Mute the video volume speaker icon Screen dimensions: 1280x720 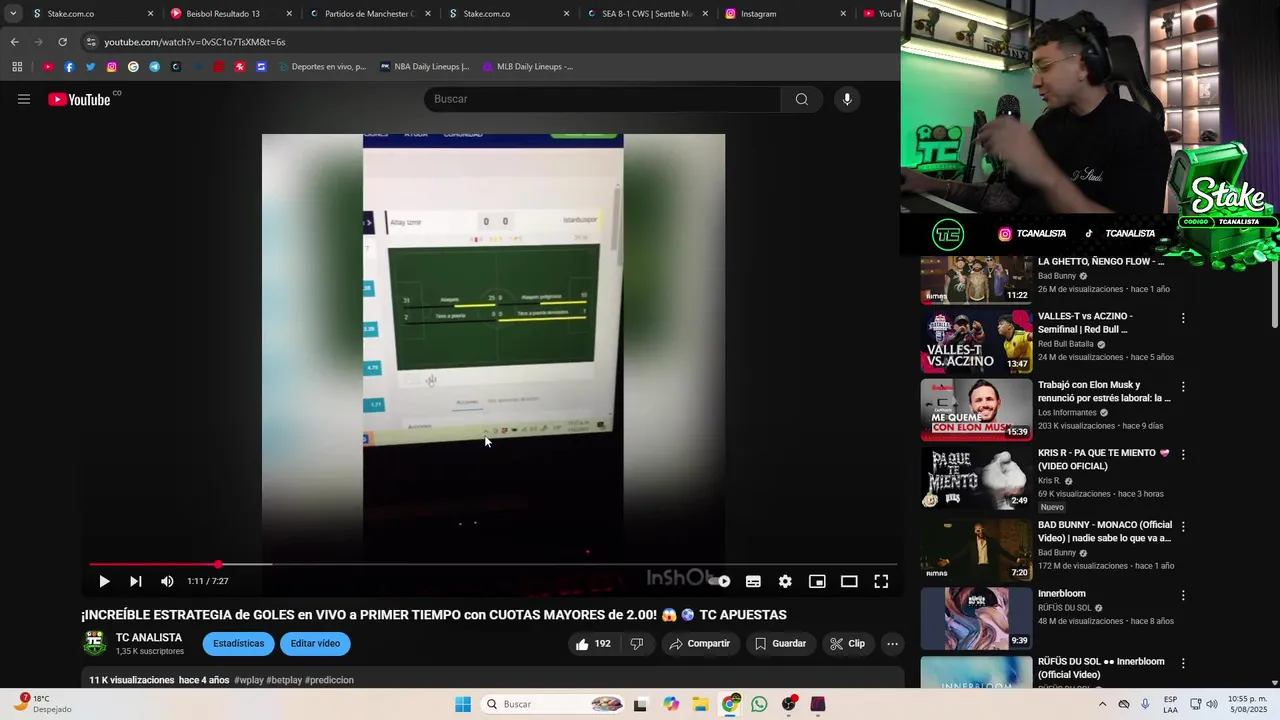[x=167, y=581]
